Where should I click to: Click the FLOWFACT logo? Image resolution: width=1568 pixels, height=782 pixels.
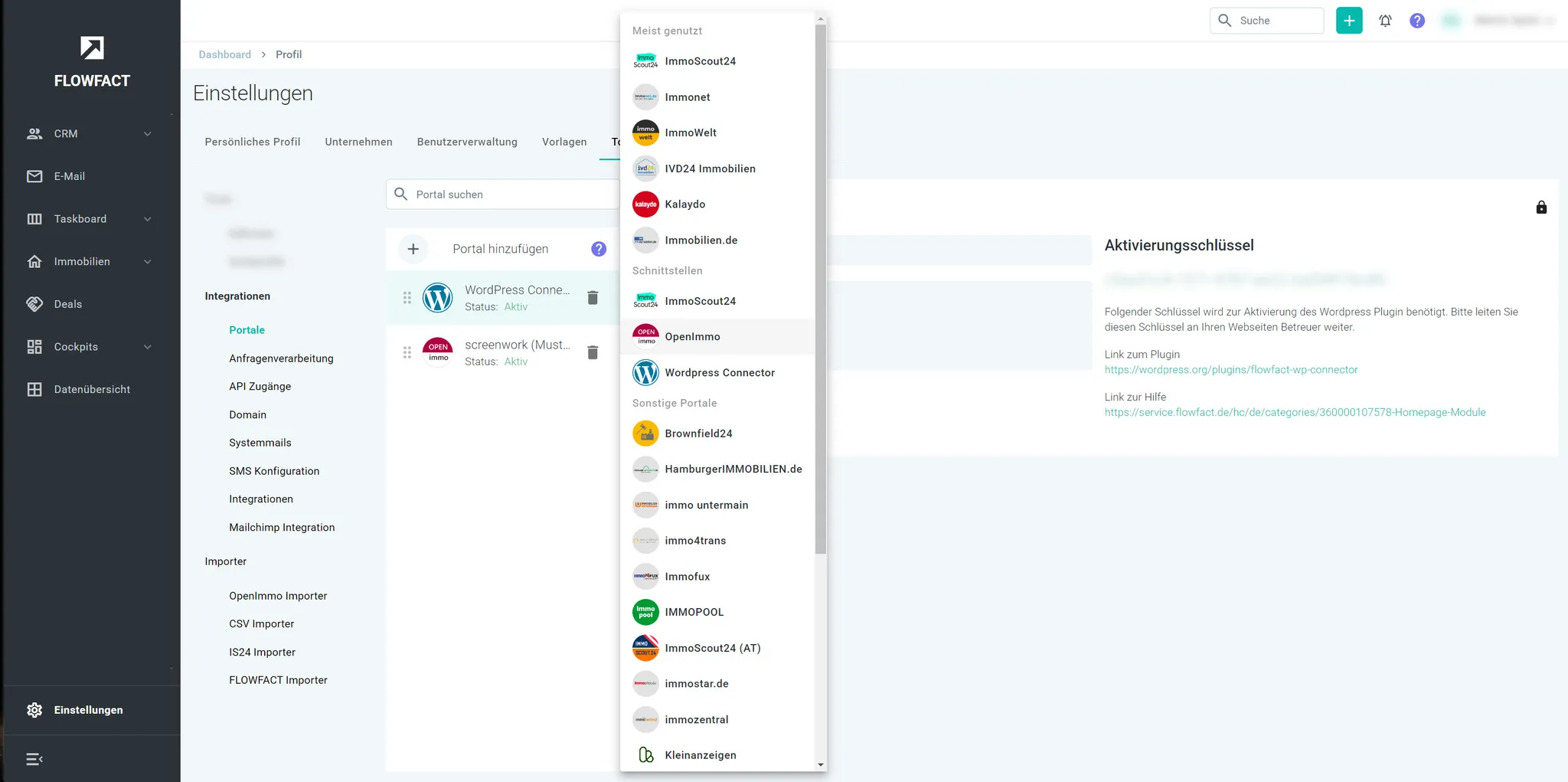pyautogui.click(x=92, y=62)
